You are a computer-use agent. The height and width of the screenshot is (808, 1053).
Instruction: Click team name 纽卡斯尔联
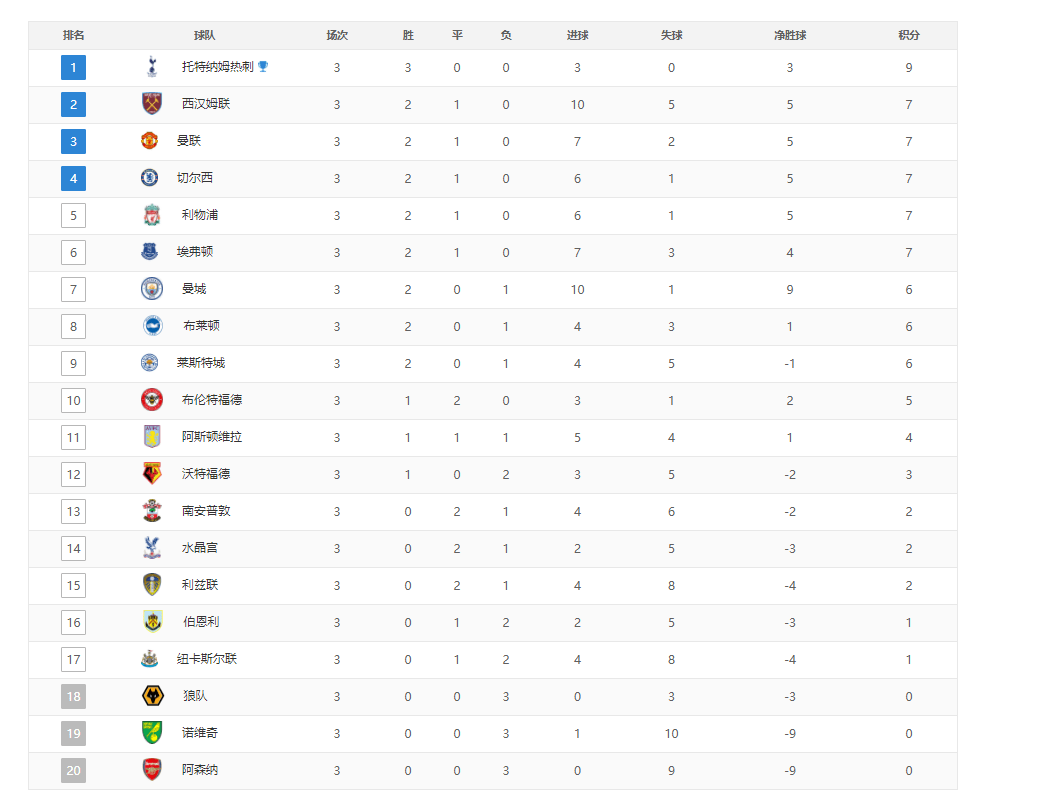[x=207, y=659]
